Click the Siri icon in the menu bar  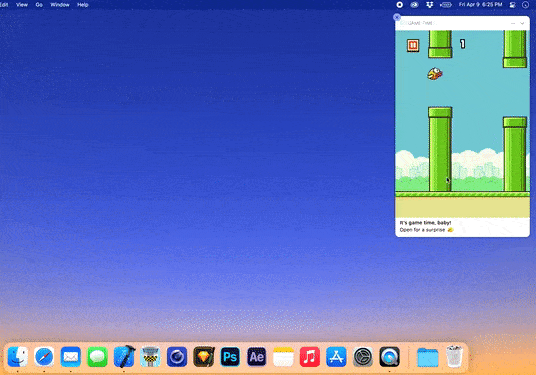526,5
